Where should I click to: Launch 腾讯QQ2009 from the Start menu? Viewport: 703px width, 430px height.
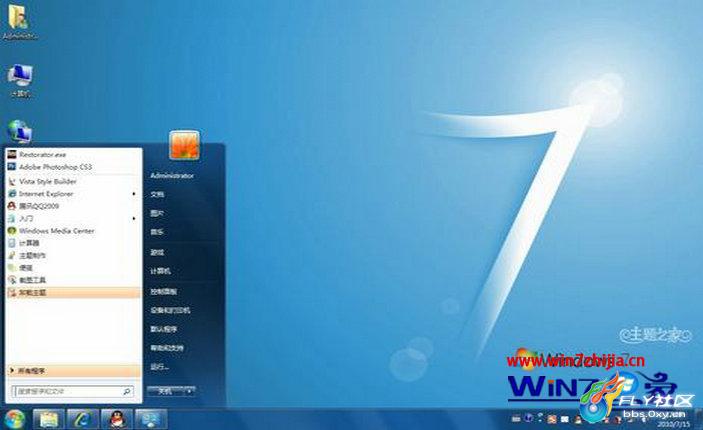(x=74, y=206)
